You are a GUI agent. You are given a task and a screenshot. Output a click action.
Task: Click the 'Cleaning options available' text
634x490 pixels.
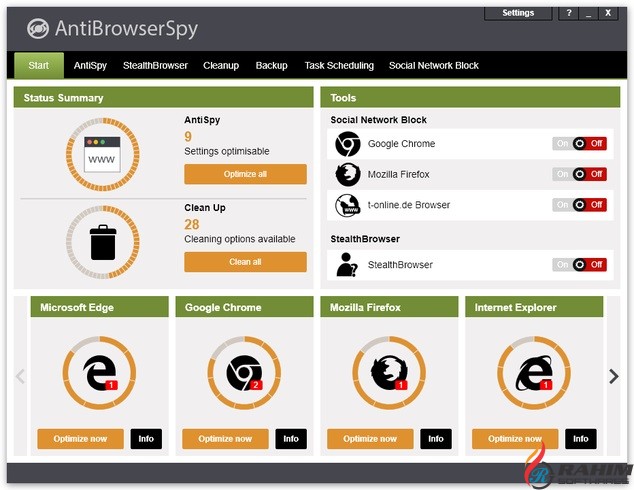click(x=240, y=239)
